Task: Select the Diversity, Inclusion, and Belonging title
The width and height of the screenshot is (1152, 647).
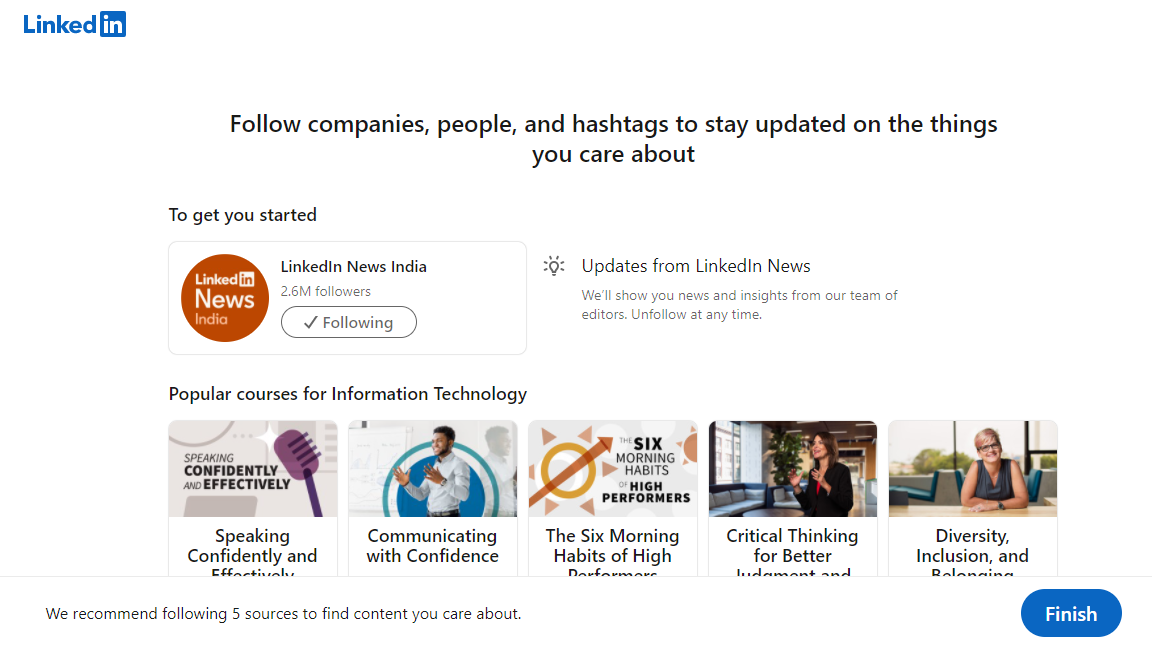Action: pos(972,545)
